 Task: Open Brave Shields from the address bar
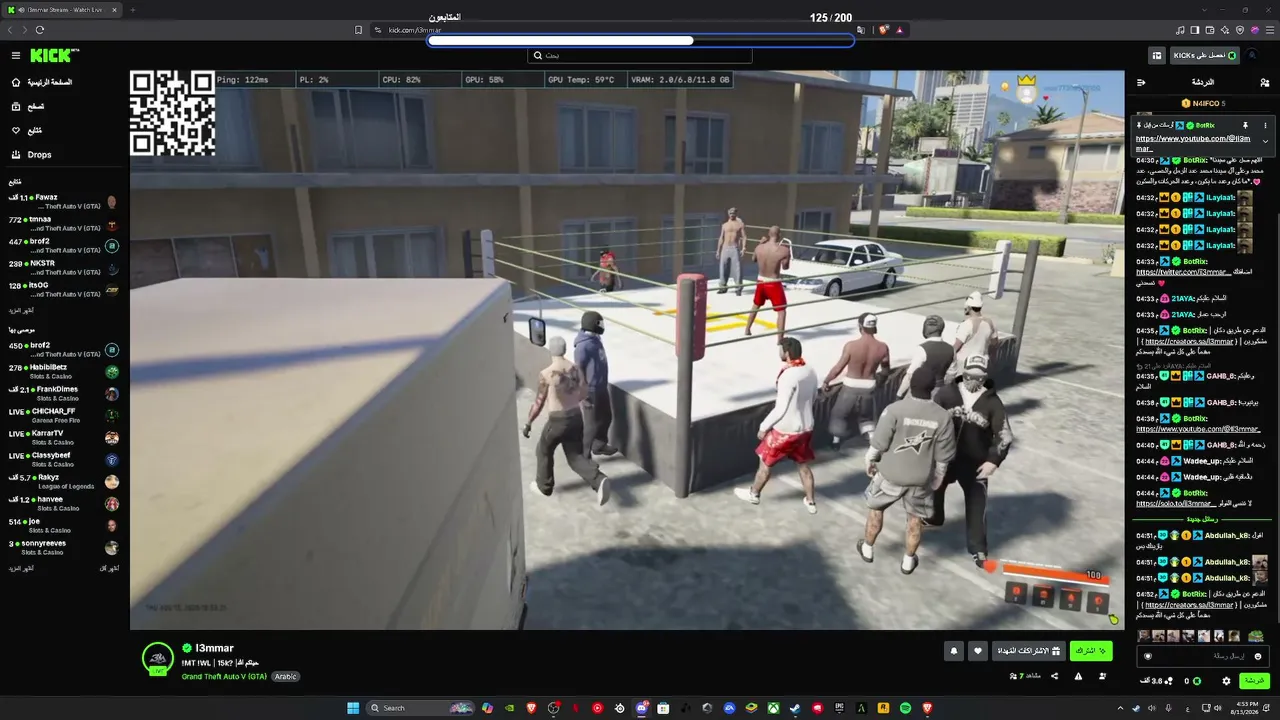pyautogui.click(x=884, y=30)
